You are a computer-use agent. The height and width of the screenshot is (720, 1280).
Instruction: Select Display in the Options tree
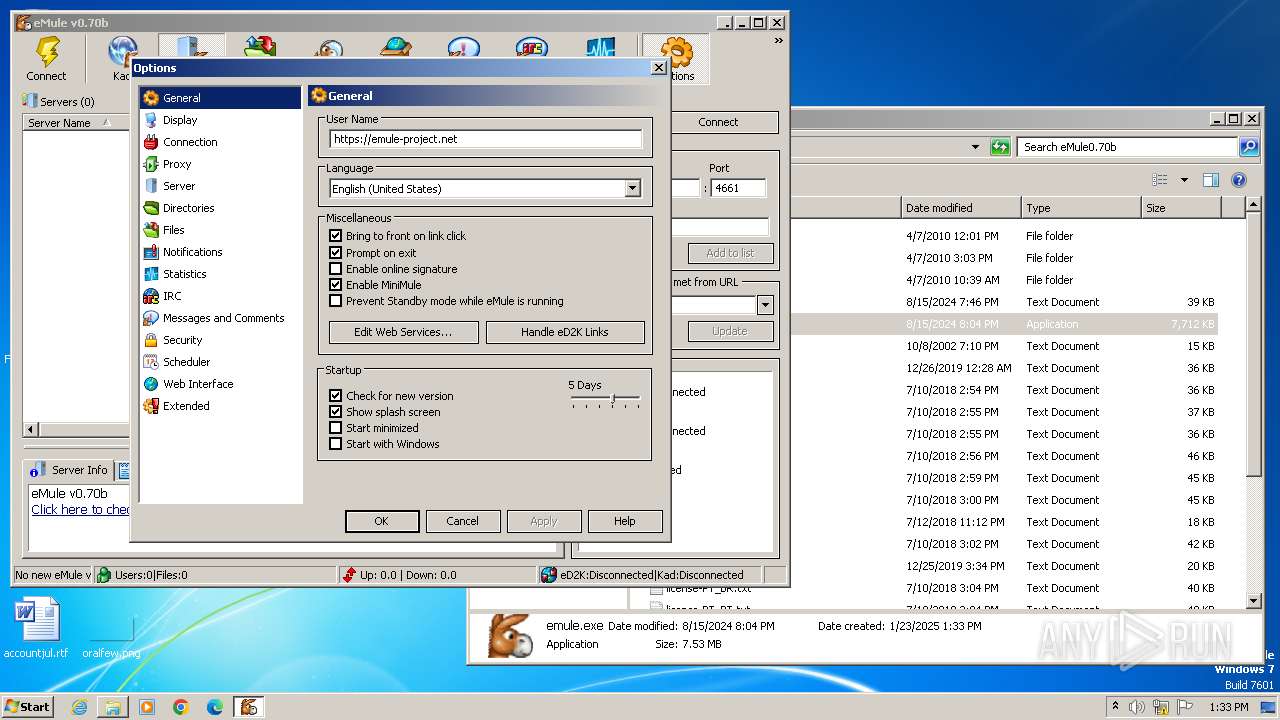pyautogui.click(x=180, y=120)
